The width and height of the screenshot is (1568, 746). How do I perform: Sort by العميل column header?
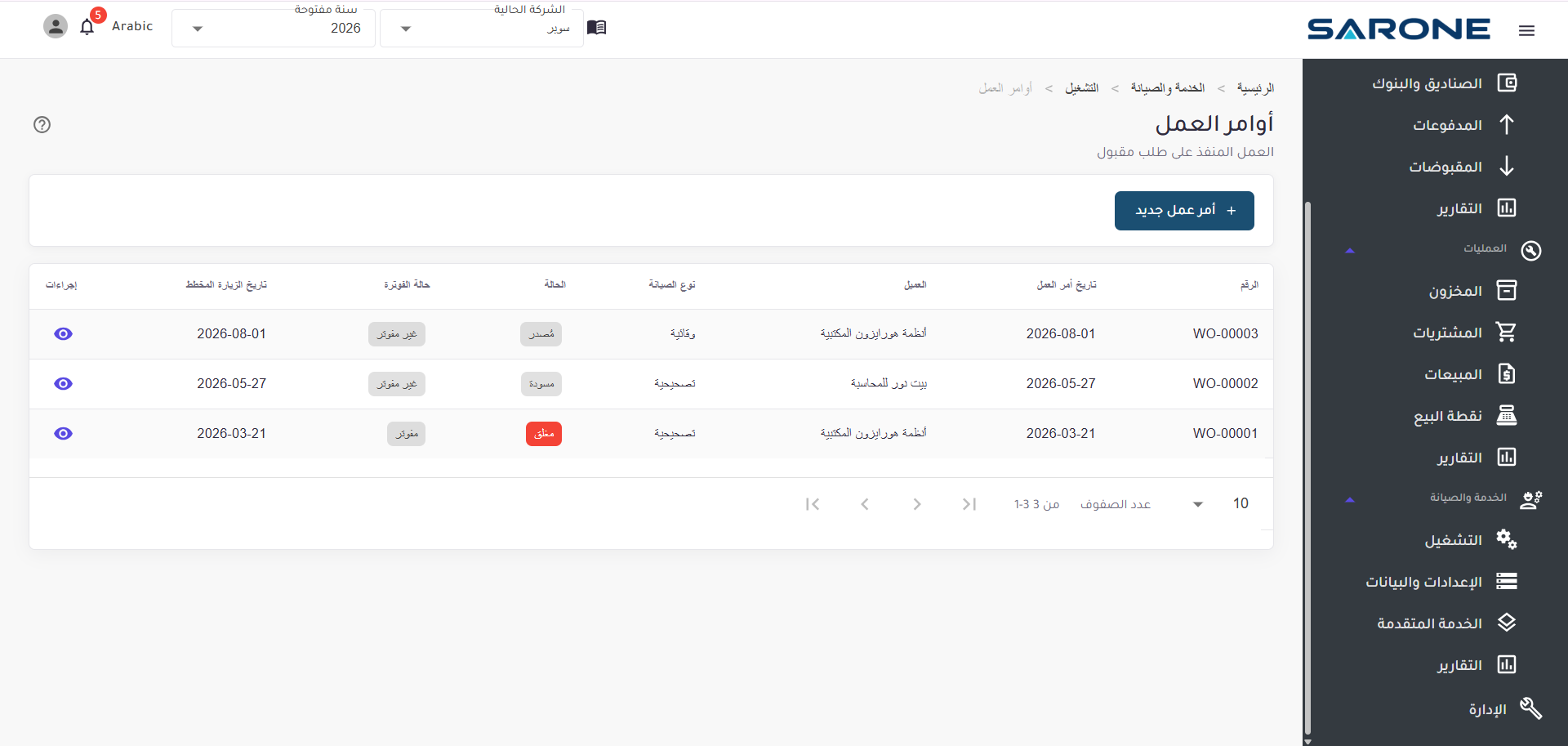pos(915,284)
